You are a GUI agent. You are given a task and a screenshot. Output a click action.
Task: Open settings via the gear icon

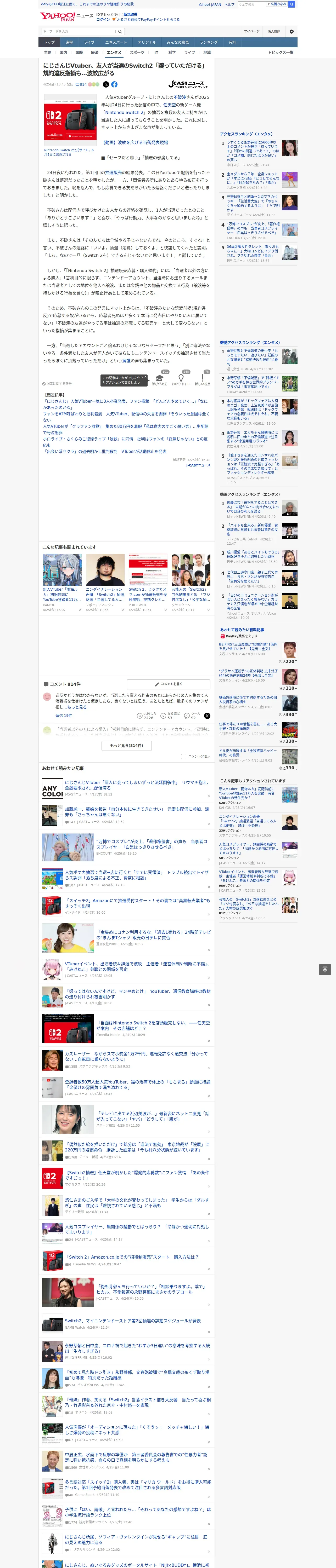tap(292, 32)
